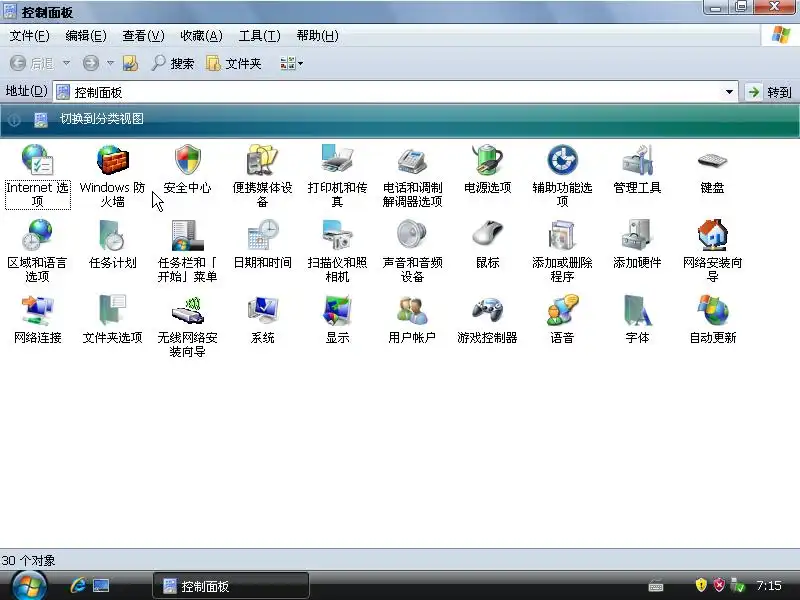
Task: Open 管理工具 icon
Action: coord(637,159)
